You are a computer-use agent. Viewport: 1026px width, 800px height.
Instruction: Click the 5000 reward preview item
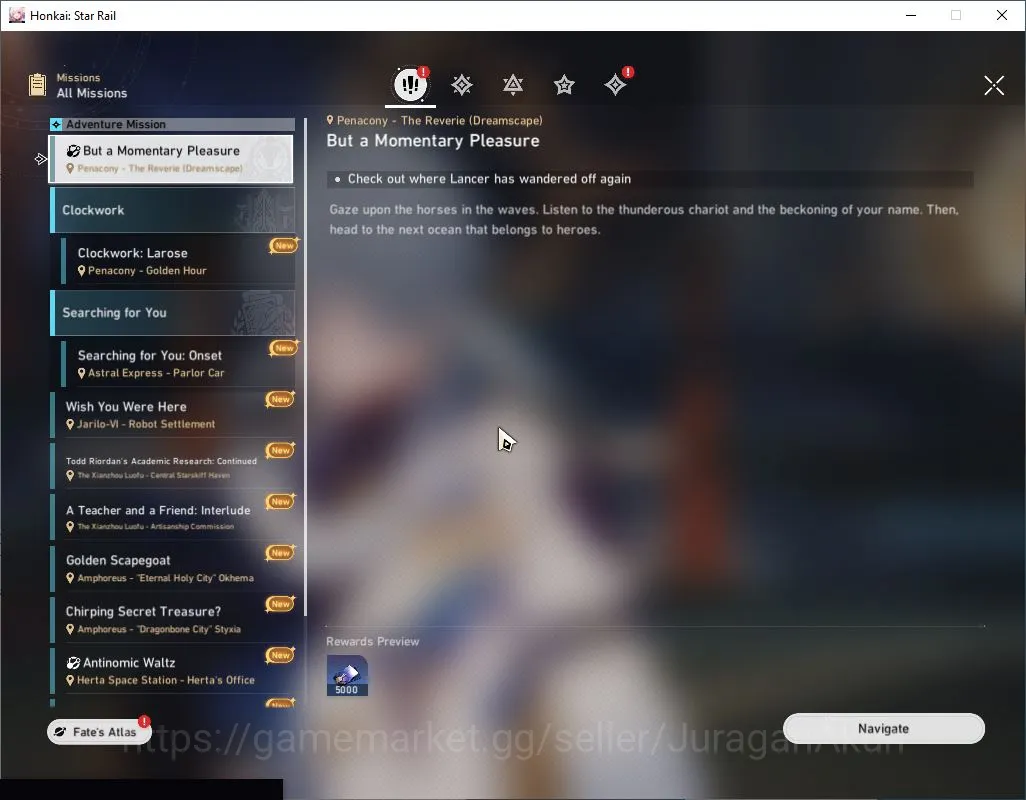pos(347,676)
